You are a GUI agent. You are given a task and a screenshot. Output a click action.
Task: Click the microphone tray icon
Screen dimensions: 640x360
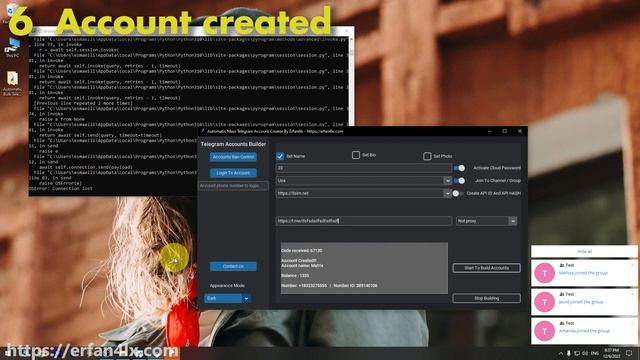pos(569,353)
